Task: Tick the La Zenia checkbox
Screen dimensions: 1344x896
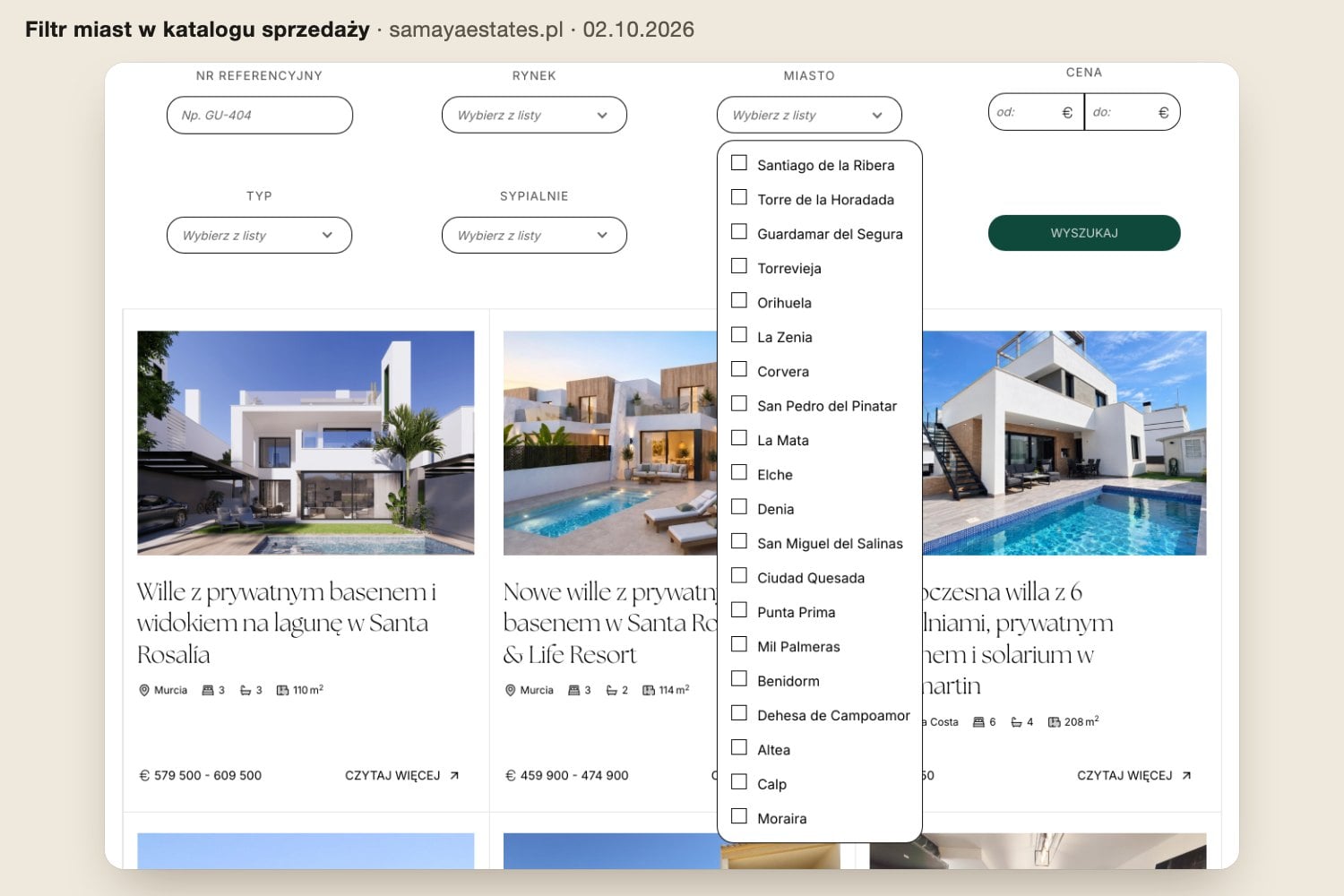Action: pos(739,335)
